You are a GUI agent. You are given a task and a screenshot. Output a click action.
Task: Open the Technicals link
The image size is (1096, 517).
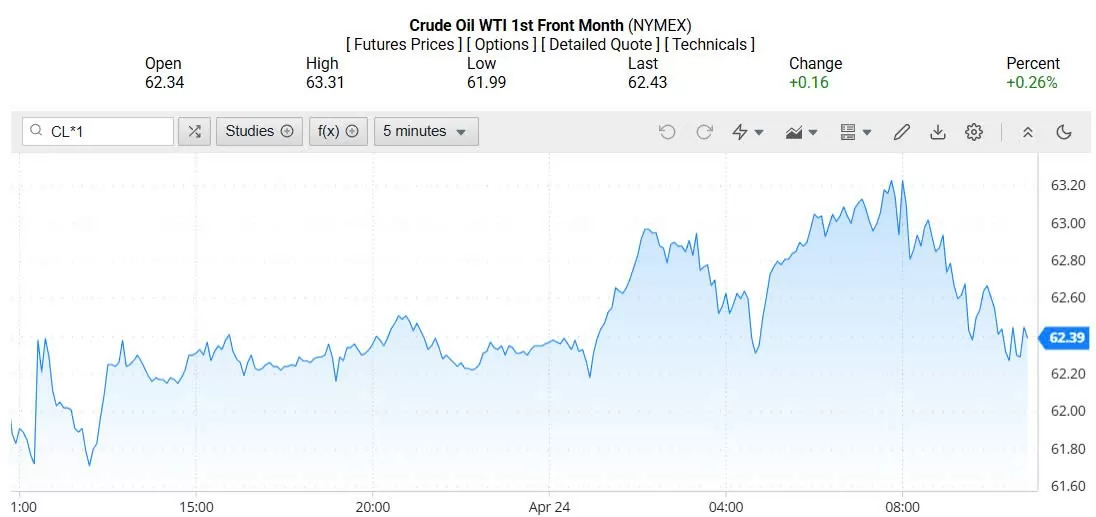tap(709, 45)
